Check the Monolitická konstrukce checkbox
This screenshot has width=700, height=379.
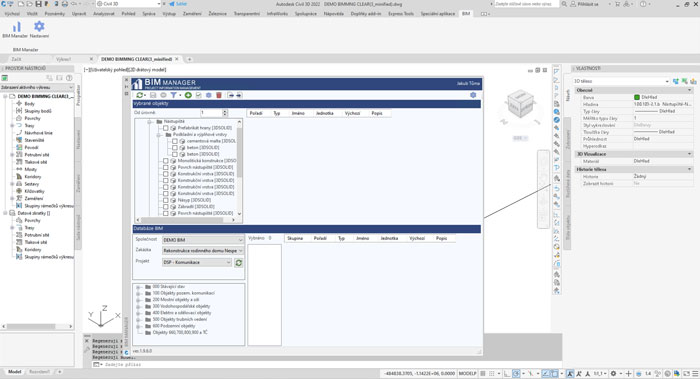tap(166, 161)
